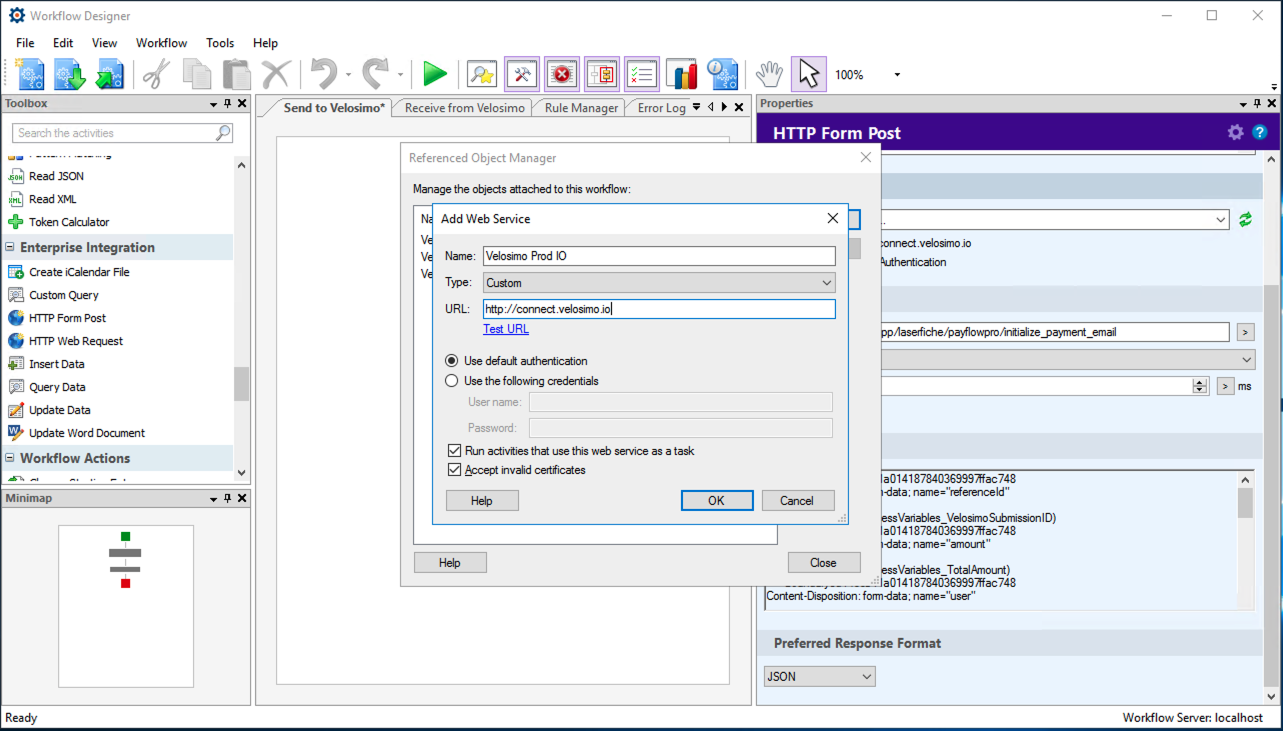Click the Delete X toolbar icon
Image resolution: width=1283 pixels, height=731 pixels.
(x=276, y=74)
